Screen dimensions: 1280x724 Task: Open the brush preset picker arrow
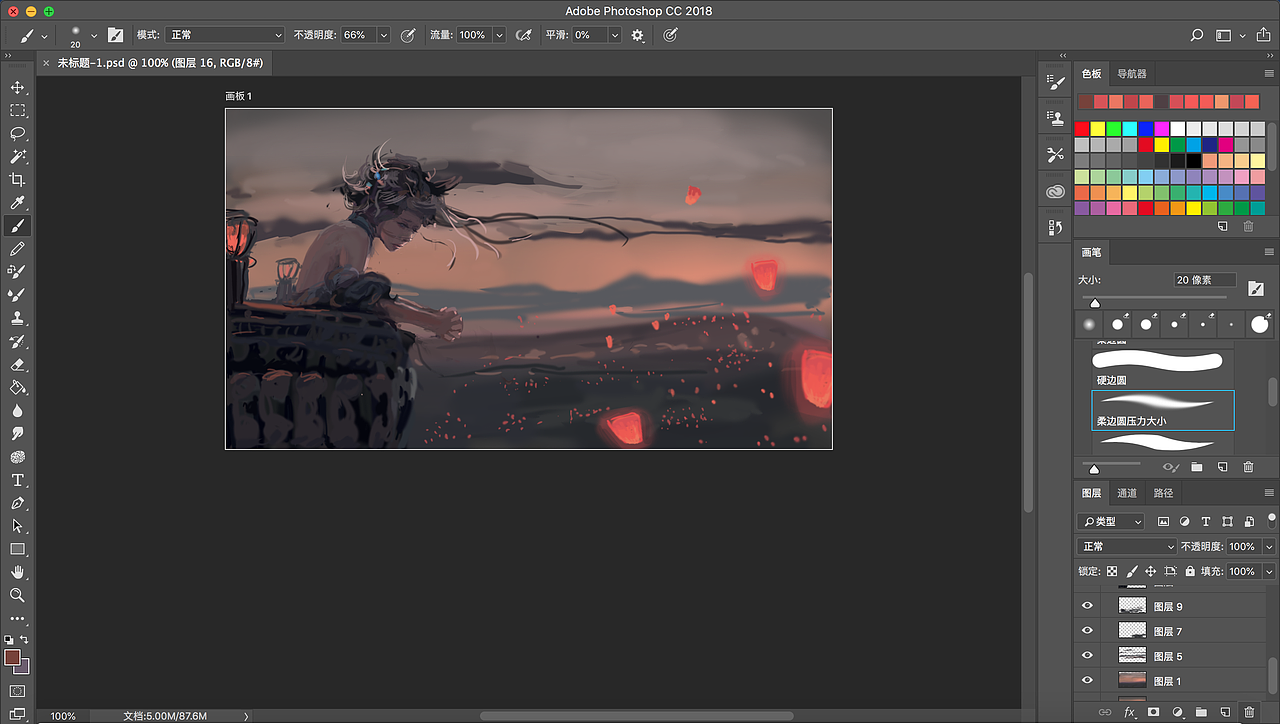pyautogui.click(x=94, y=35)
